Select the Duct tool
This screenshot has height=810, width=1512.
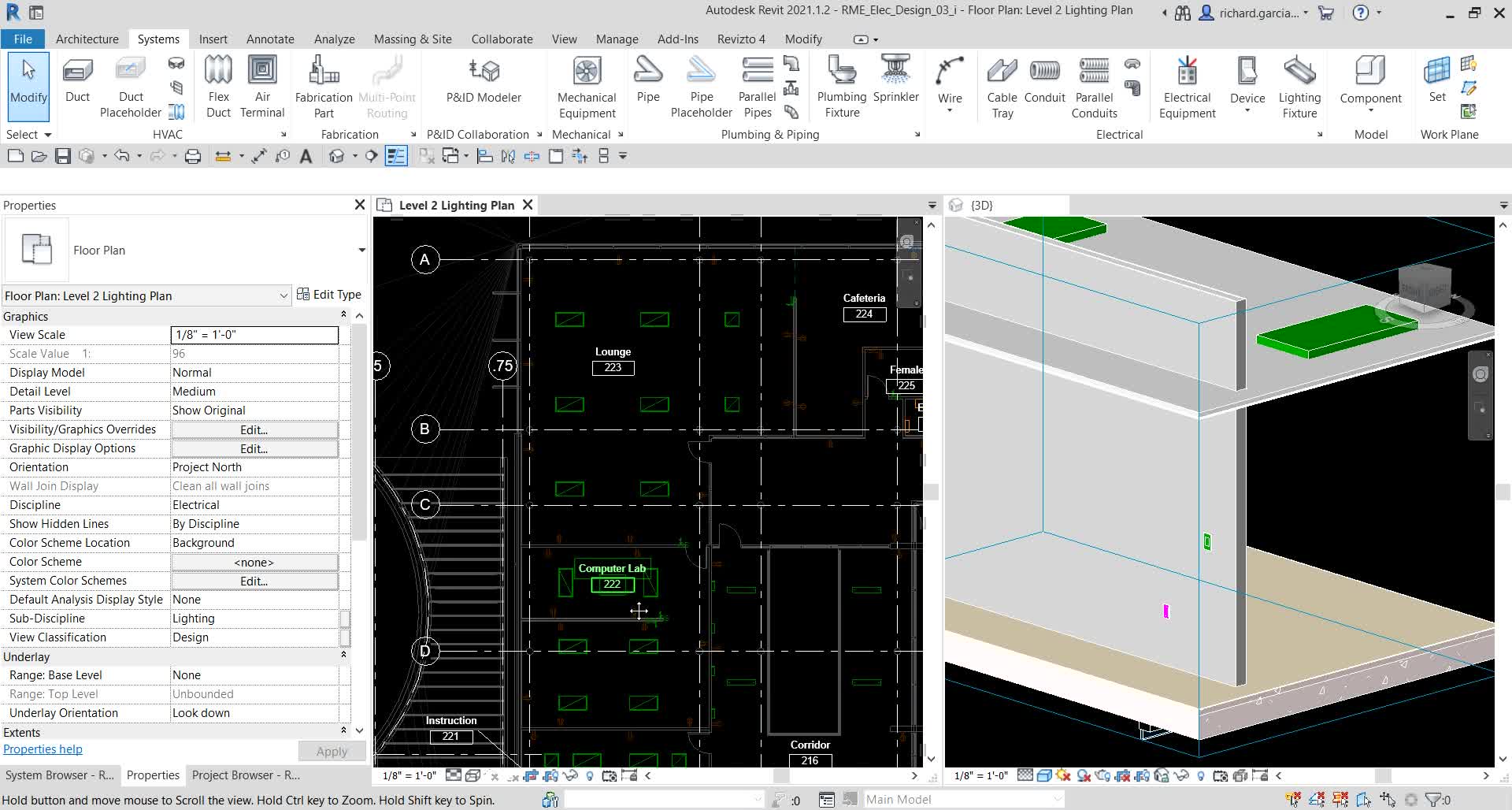(76, 83)
